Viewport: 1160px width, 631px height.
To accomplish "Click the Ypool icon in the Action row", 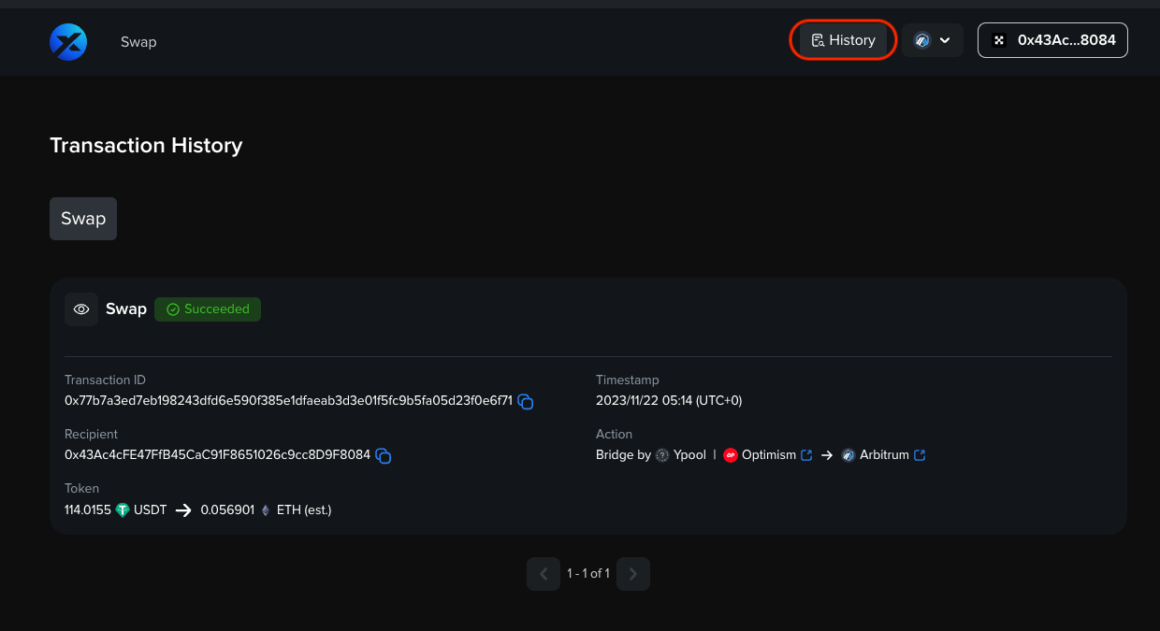I will [x=661, y=454].
